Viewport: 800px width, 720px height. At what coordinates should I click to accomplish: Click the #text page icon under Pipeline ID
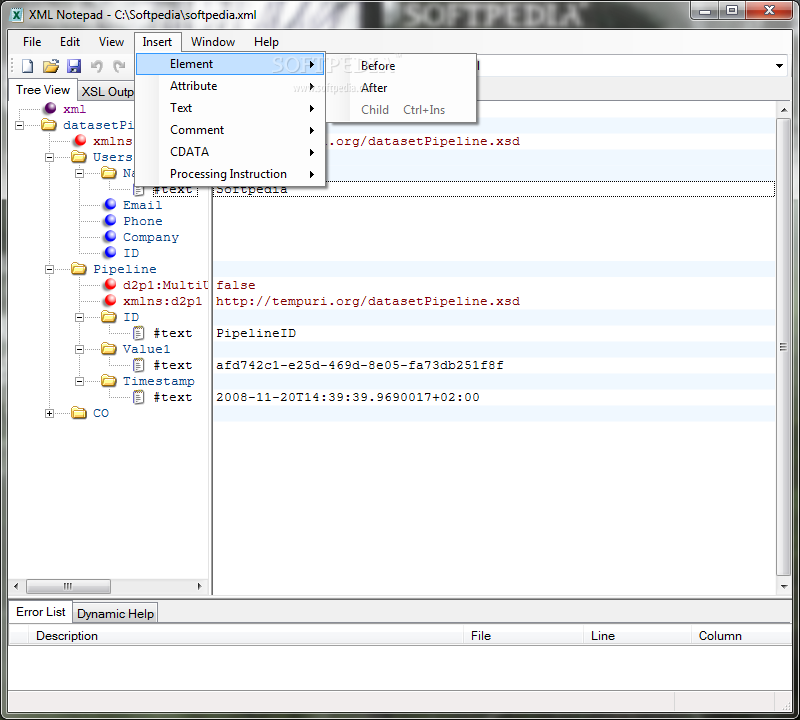(x=138, y=333)
